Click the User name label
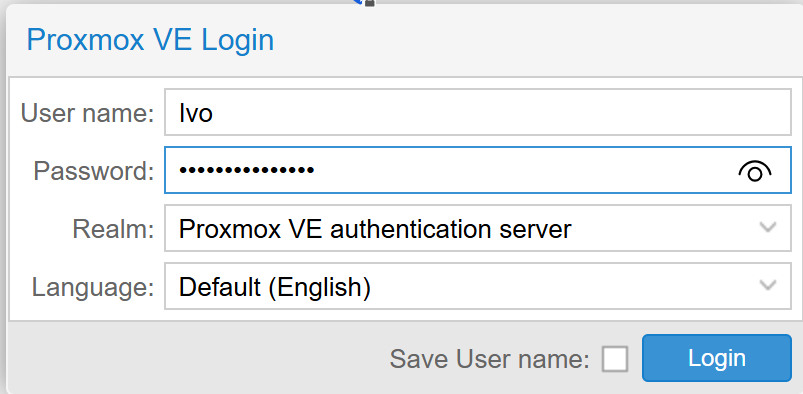803x394 pixels. pos(87,113)
